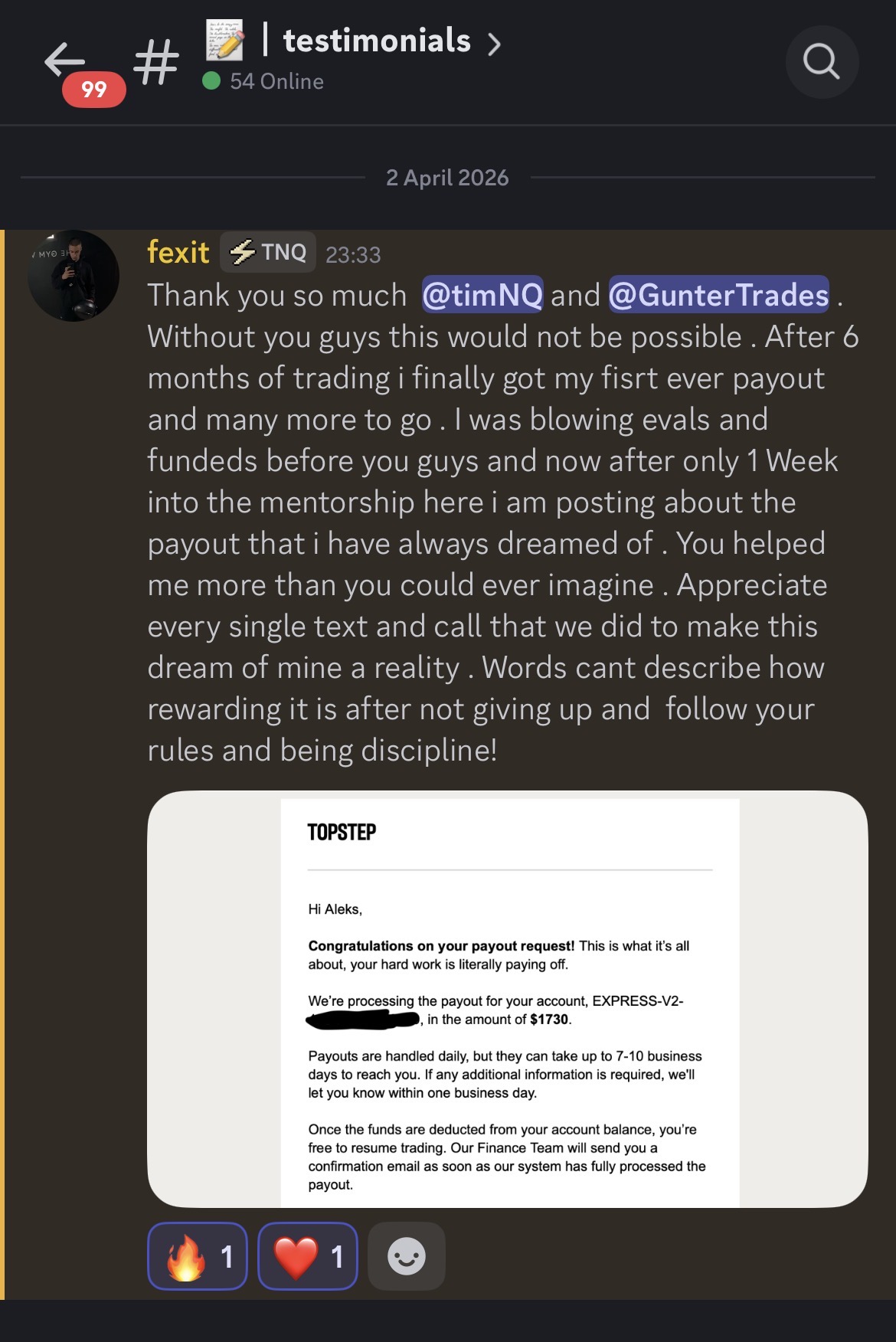Open search with the magnifier icon
Viewport: 896px width, 1342px height.
coord(822,62)
